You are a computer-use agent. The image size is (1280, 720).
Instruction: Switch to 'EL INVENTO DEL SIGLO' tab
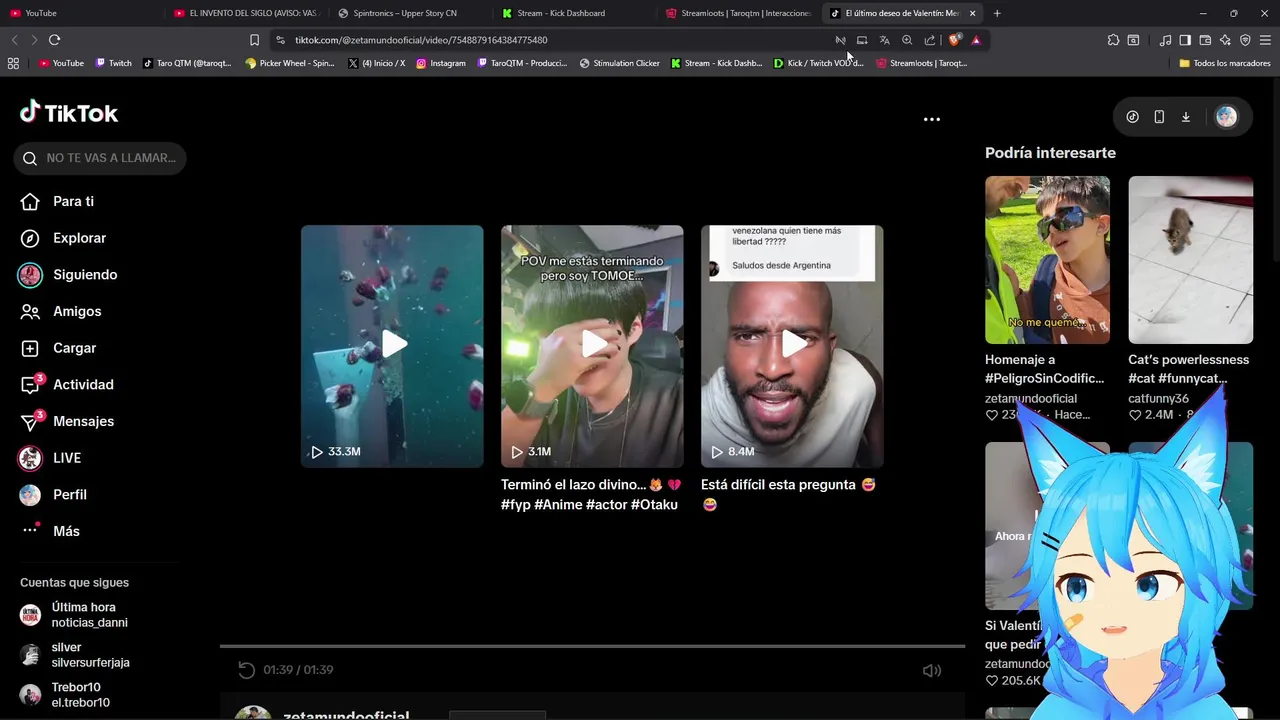245,13
